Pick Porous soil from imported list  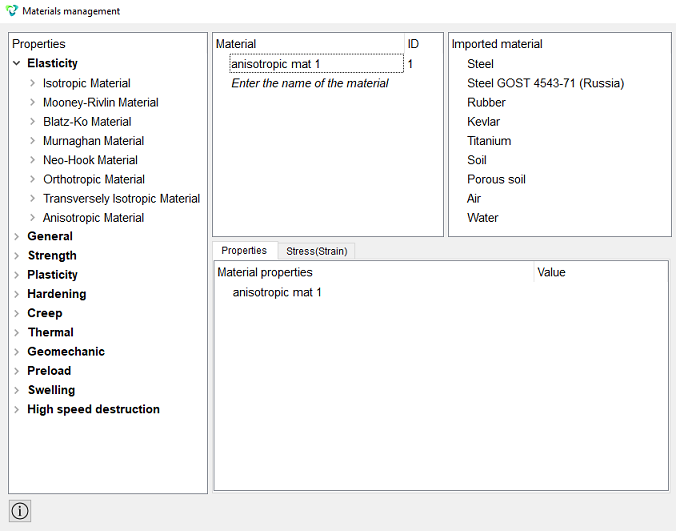tap(496, 179)
